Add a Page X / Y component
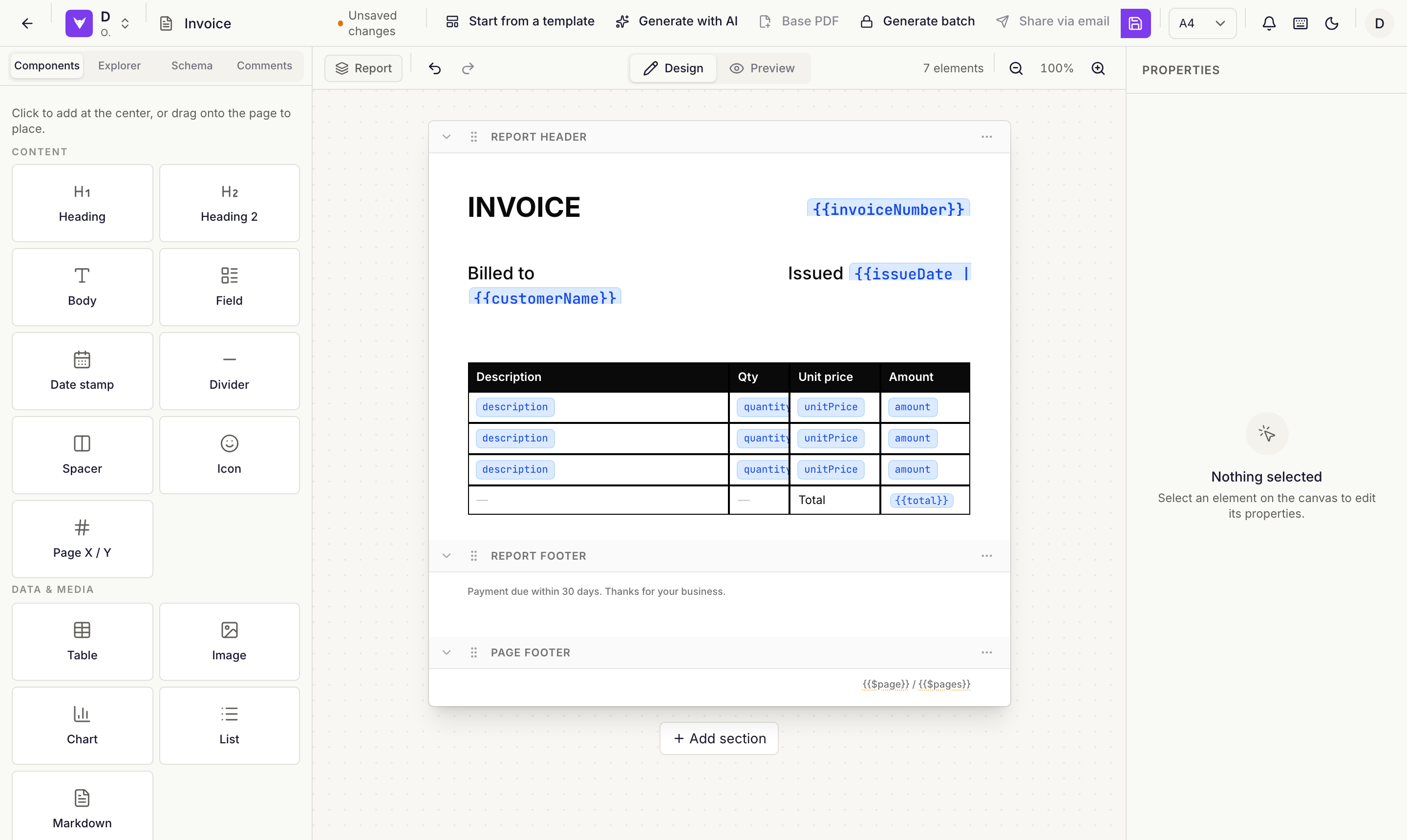The width and height of the screenshot is (1407, 840). coord(82,539)
